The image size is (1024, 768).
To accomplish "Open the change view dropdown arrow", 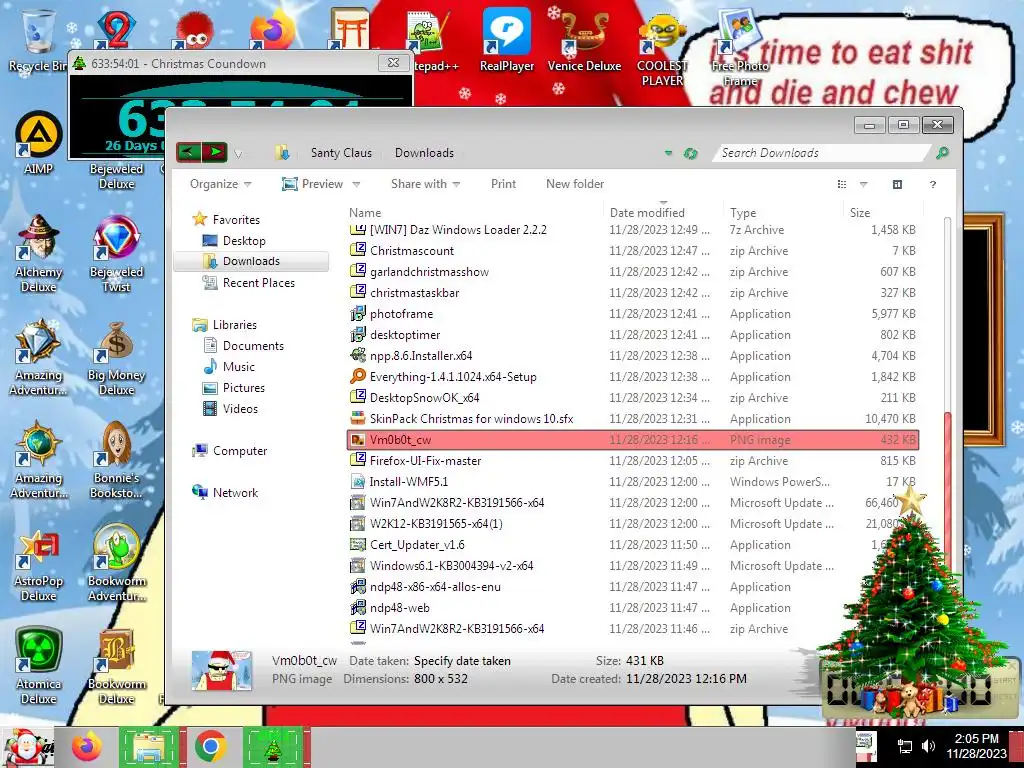I will click(x=863, y=184).
